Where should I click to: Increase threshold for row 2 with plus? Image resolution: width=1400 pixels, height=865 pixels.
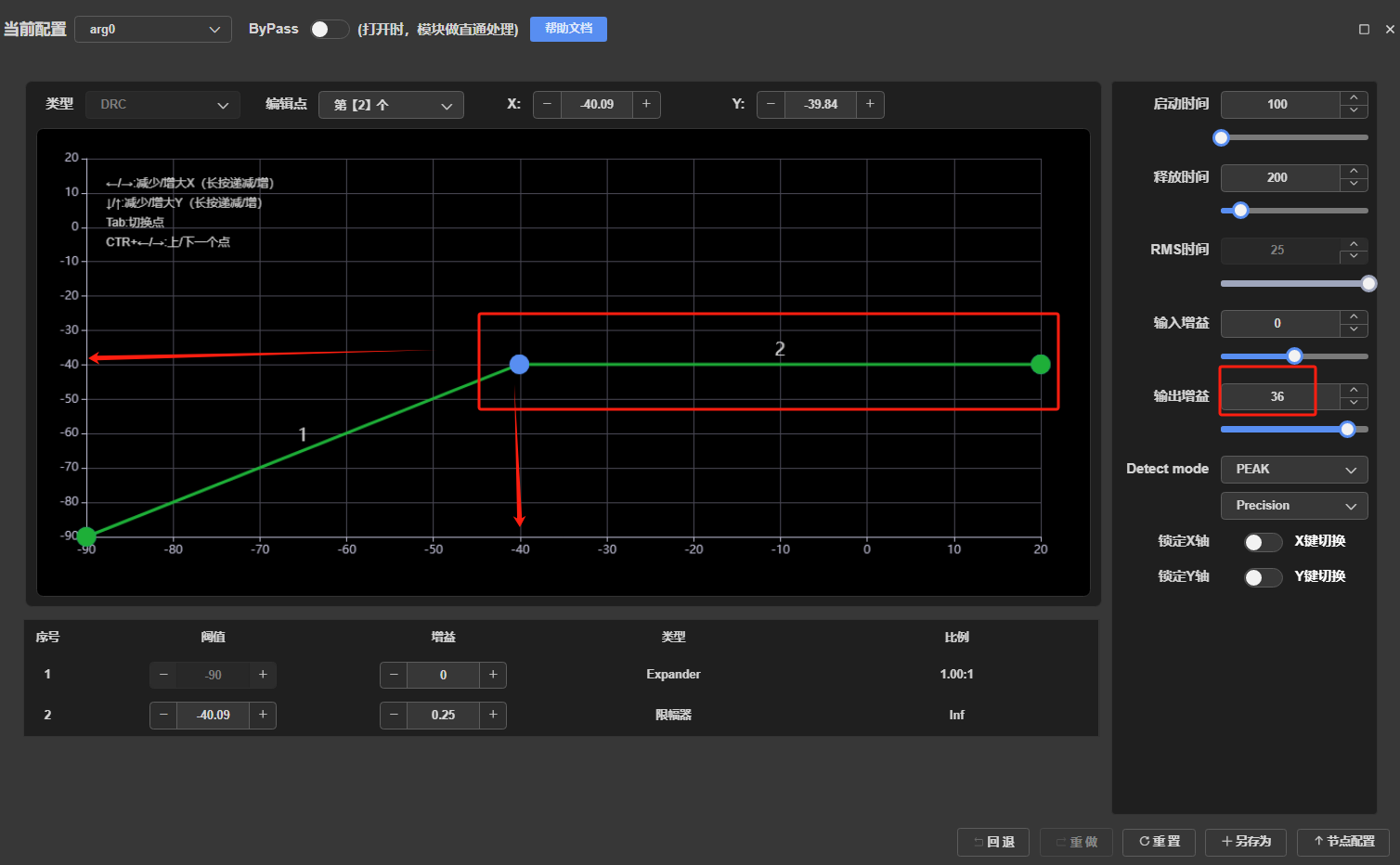(x=263, y=715)
